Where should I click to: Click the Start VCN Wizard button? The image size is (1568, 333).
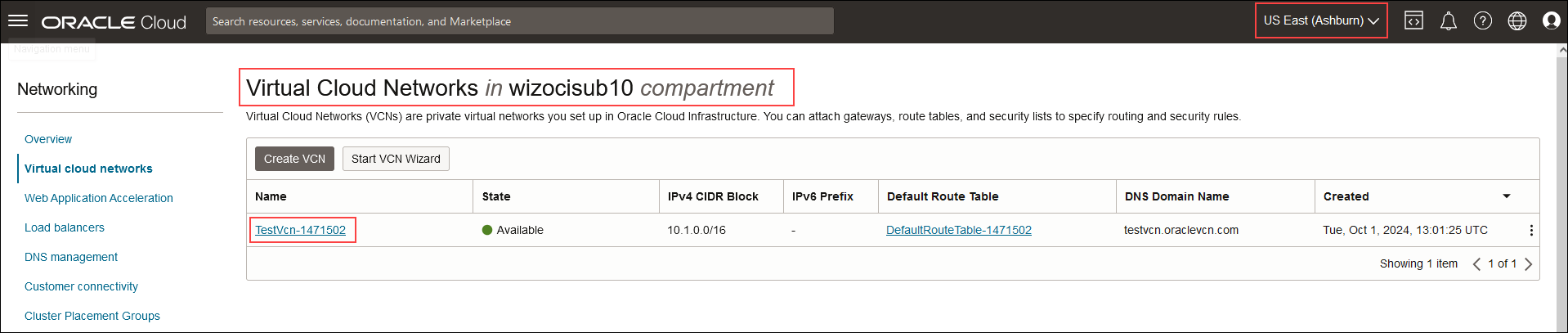pyautogui.click(x=396, y=159)
